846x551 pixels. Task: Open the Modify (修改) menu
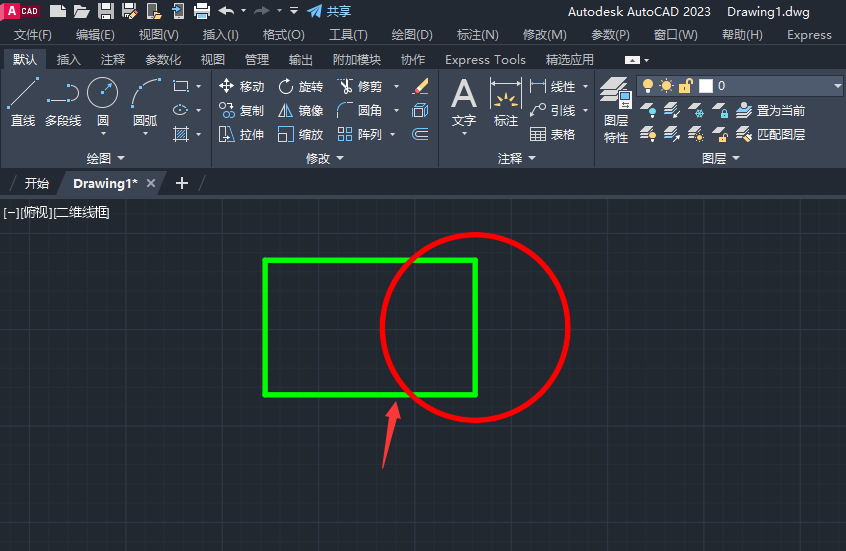[544, 35]
